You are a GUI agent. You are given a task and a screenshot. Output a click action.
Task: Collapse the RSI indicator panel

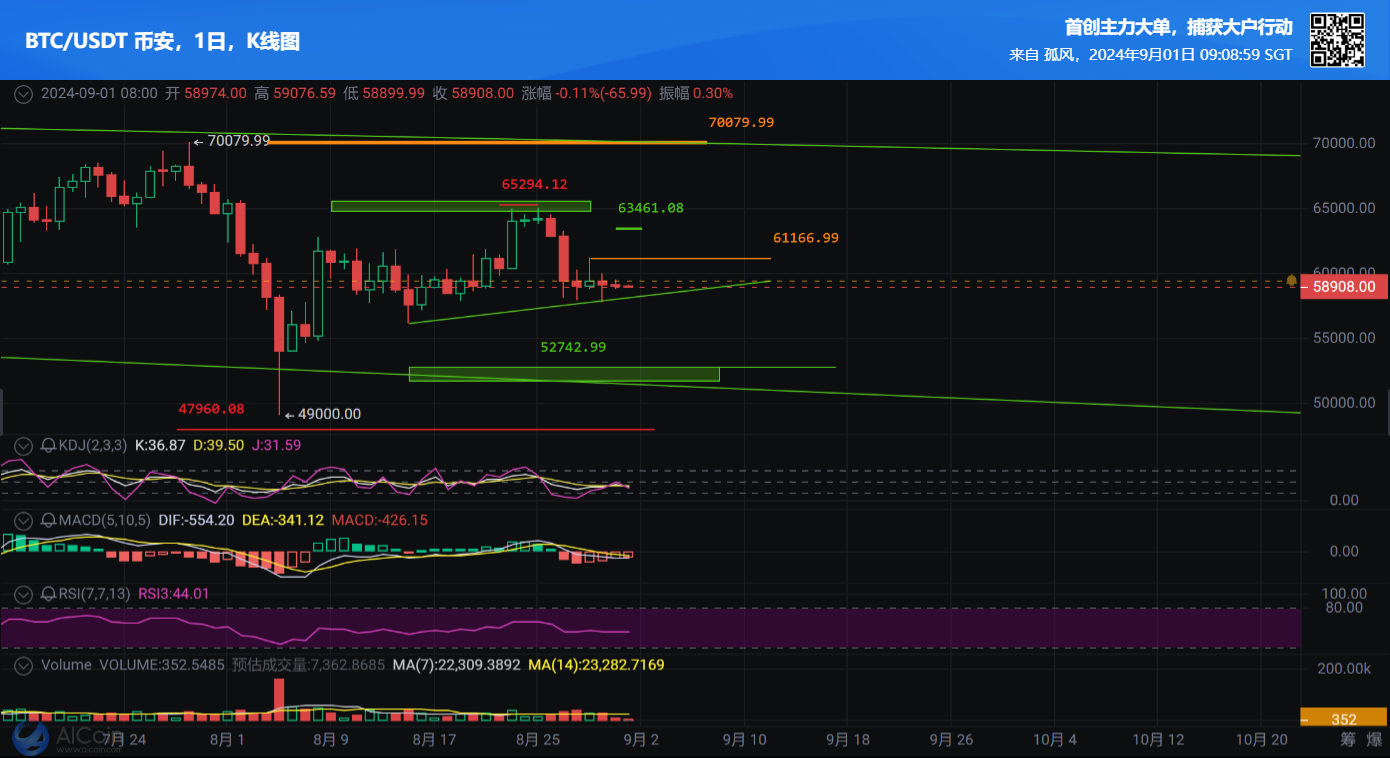pos(23,593)
